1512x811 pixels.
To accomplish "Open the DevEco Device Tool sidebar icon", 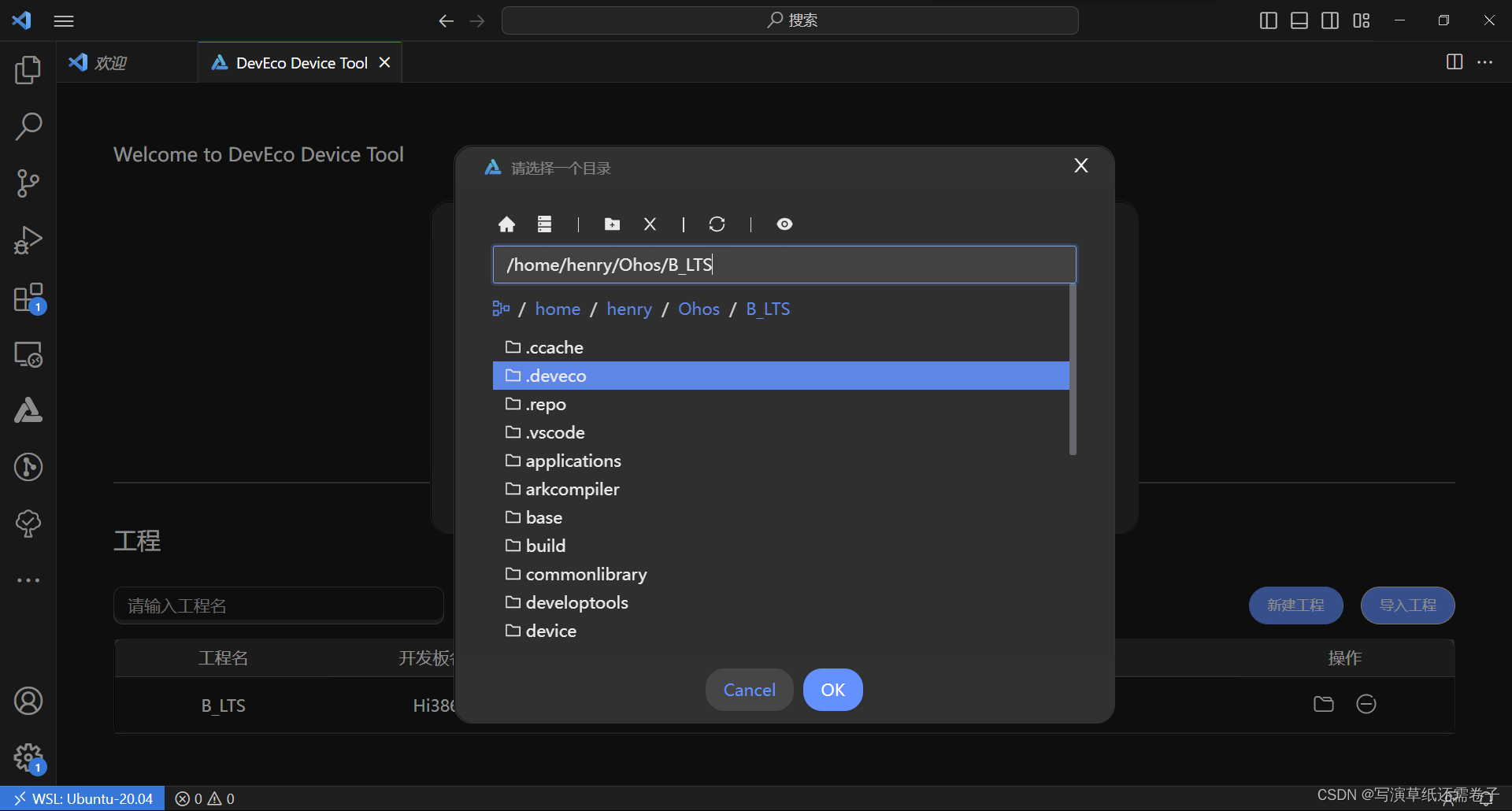I will (x=28, y=410).
